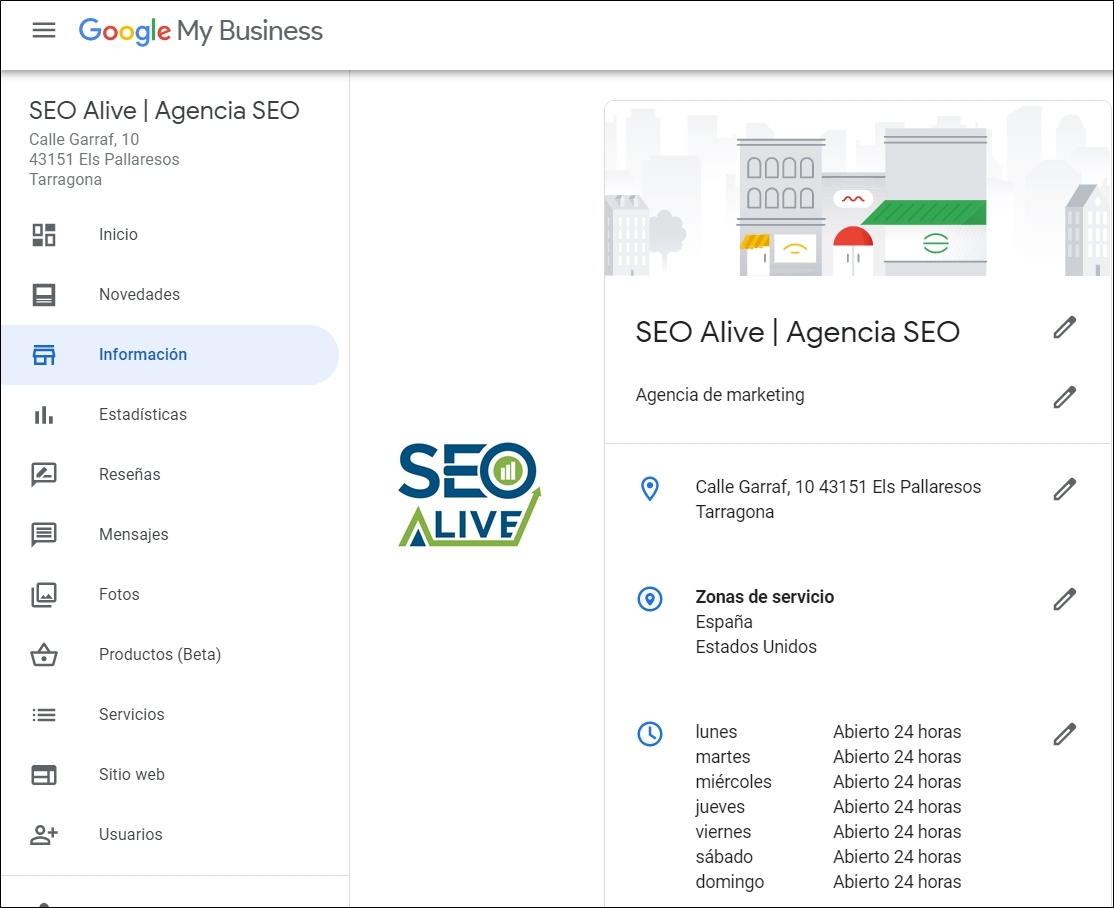
Task: Select the Productos (Beta) basket icon
Action: [x=44, y=654]
